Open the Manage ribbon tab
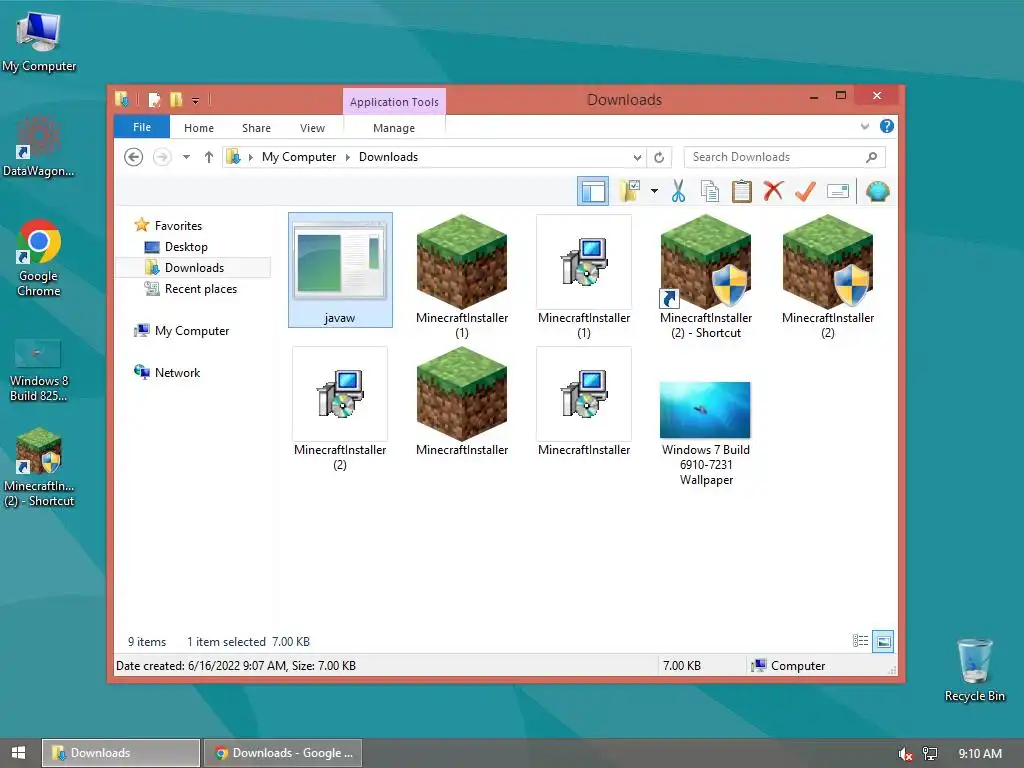 (394, 128)
